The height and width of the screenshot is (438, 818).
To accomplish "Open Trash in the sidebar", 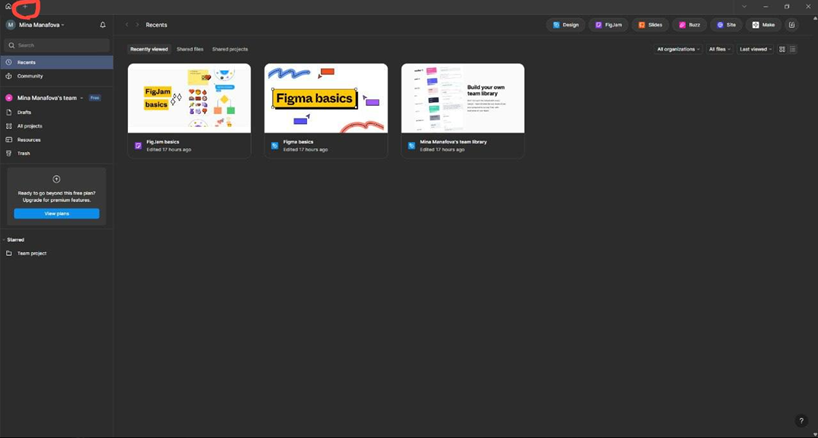I will (23, 153).
